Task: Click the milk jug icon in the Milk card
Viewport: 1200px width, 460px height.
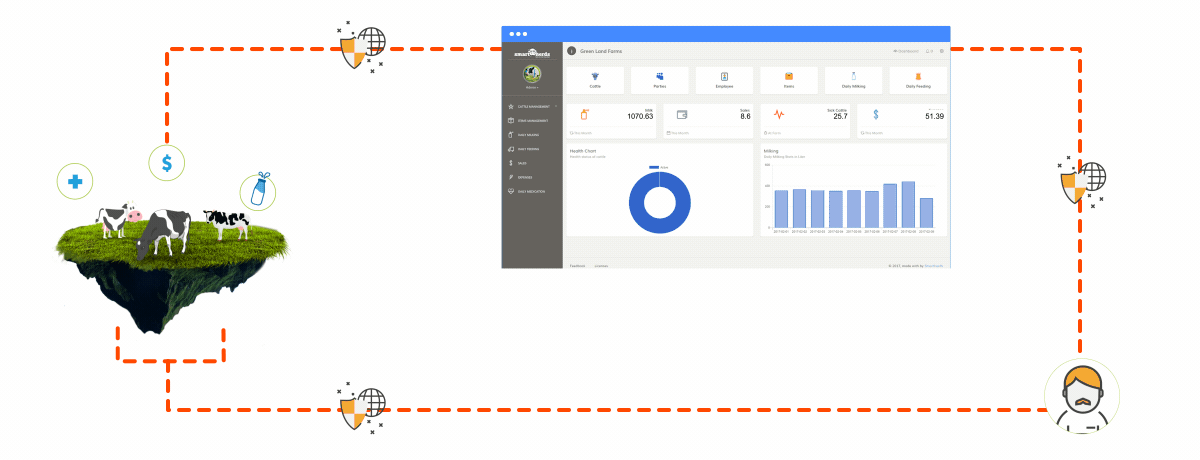Action: pyautogui.click(x=585, y=115)
